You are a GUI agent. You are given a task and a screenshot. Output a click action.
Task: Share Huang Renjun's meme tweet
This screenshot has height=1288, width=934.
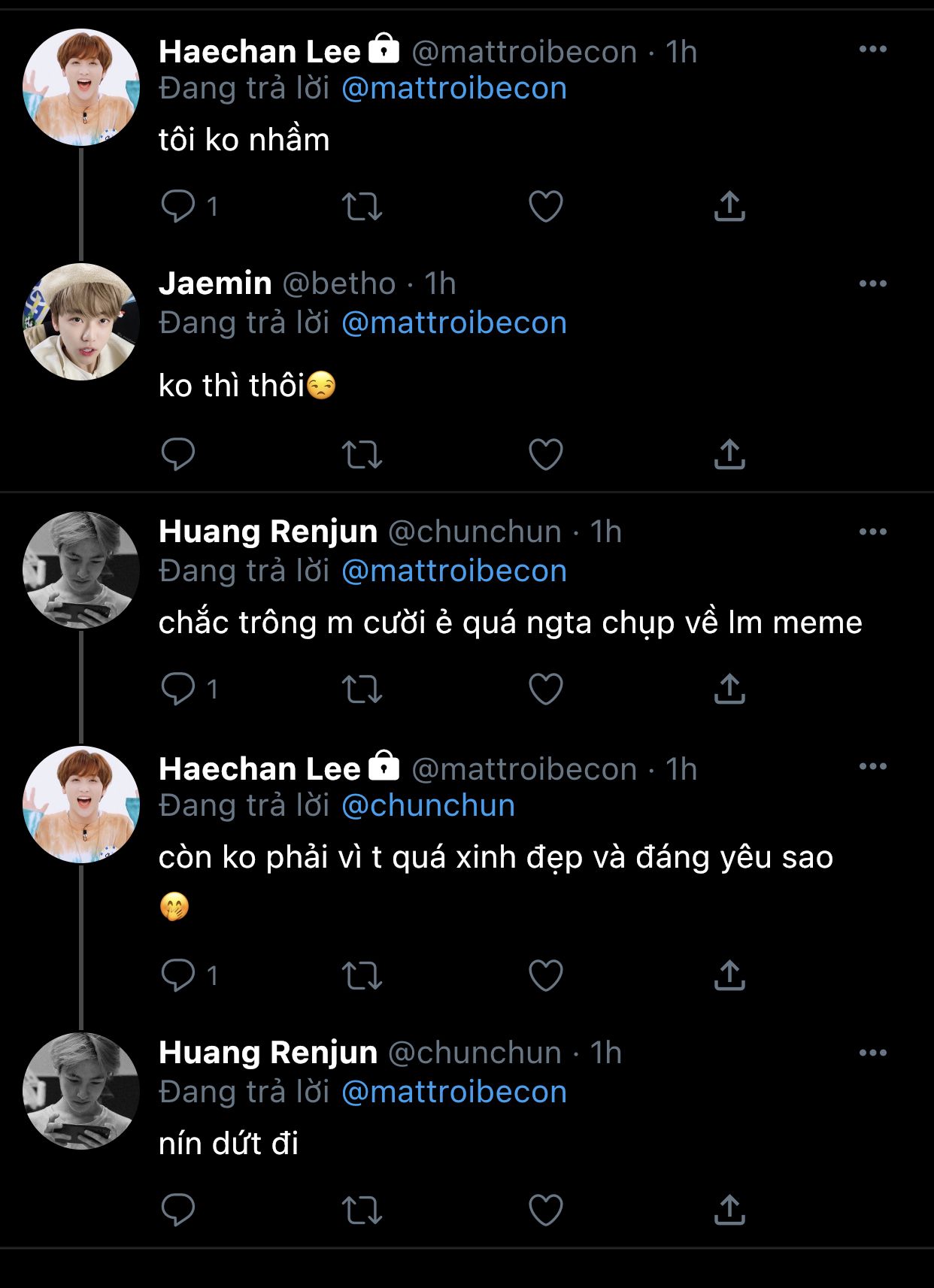point(729,689)
